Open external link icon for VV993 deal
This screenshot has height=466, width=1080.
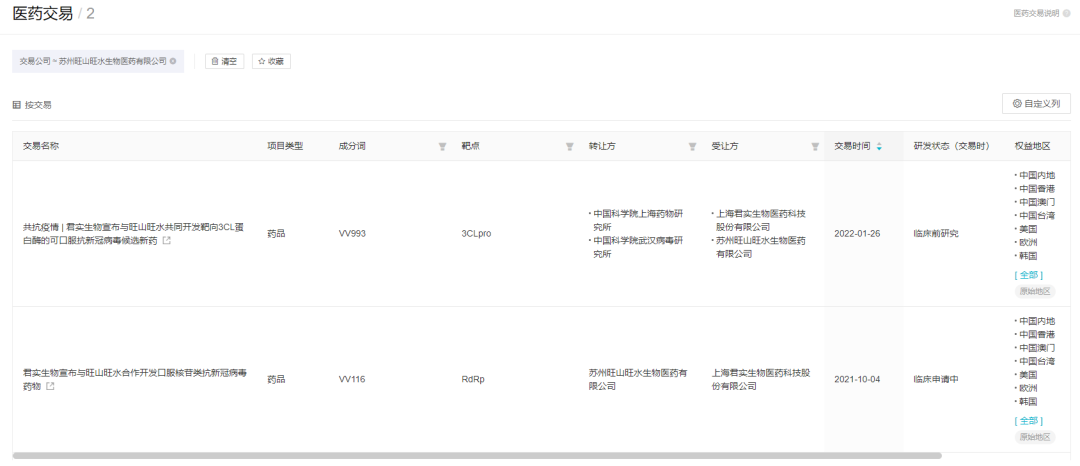click(166, 241)
